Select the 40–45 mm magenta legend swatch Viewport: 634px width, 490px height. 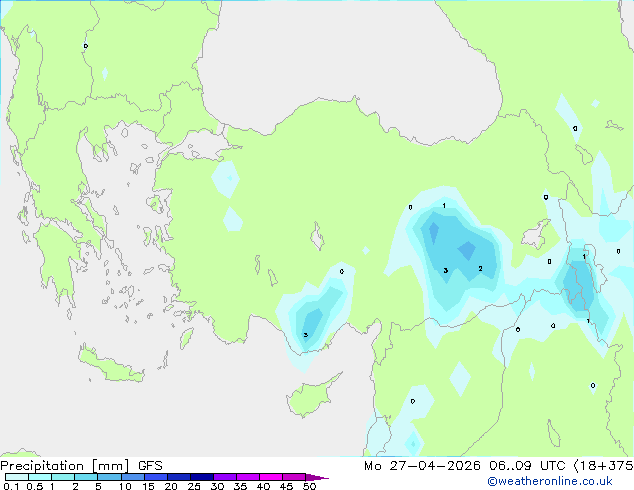tap(271, 477)
